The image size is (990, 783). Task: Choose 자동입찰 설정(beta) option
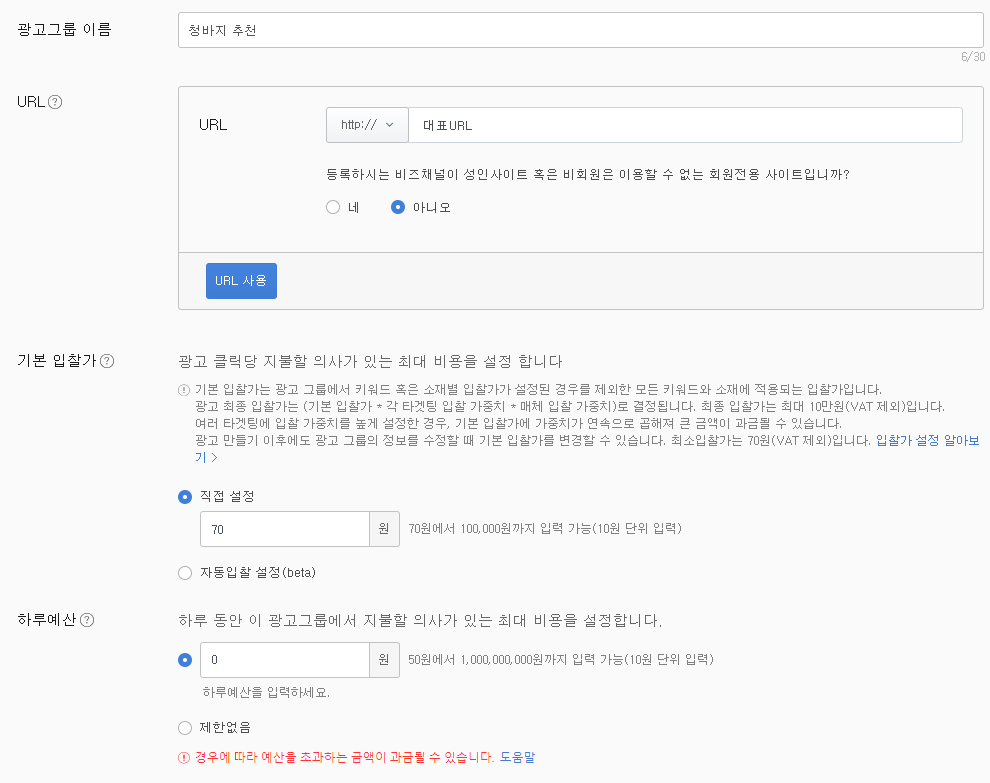(x=185, y=573)
